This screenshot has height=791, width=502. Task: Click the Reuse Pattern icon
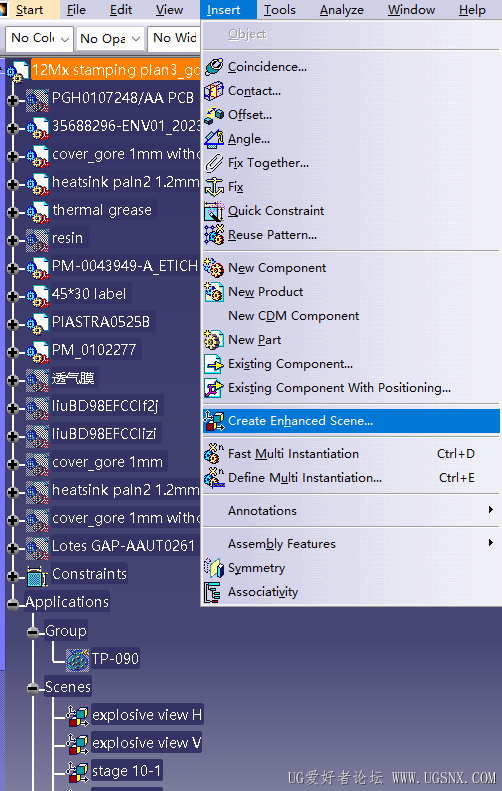point(214,235)
